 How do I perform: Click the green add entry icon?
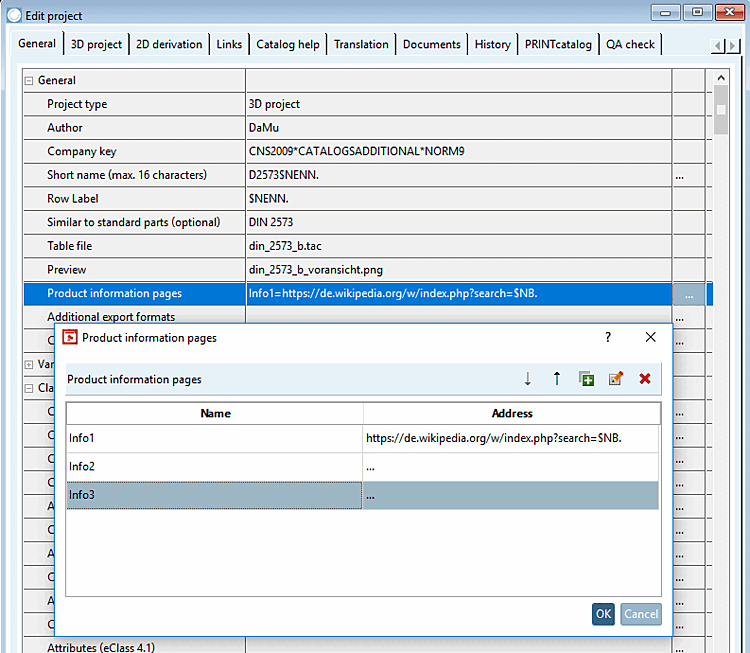pos(586,379)
